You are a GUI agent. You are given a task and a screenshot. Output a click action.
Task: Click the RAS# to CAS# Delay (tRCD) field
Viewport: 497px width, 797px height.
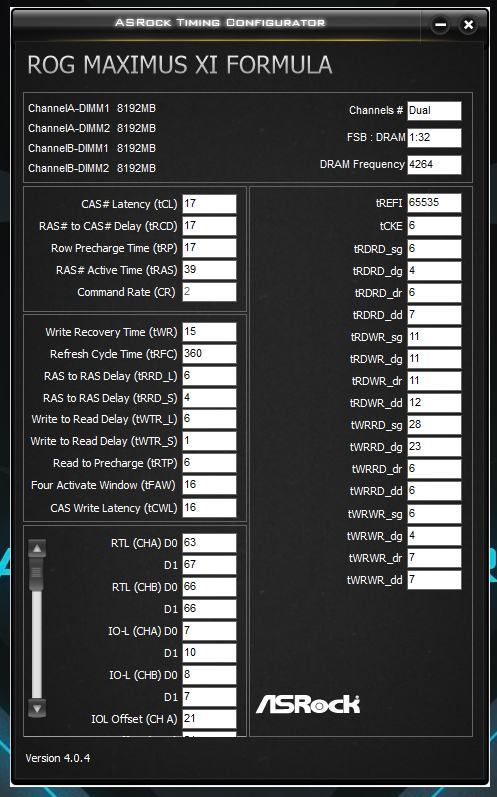click(x=209, y=226)
